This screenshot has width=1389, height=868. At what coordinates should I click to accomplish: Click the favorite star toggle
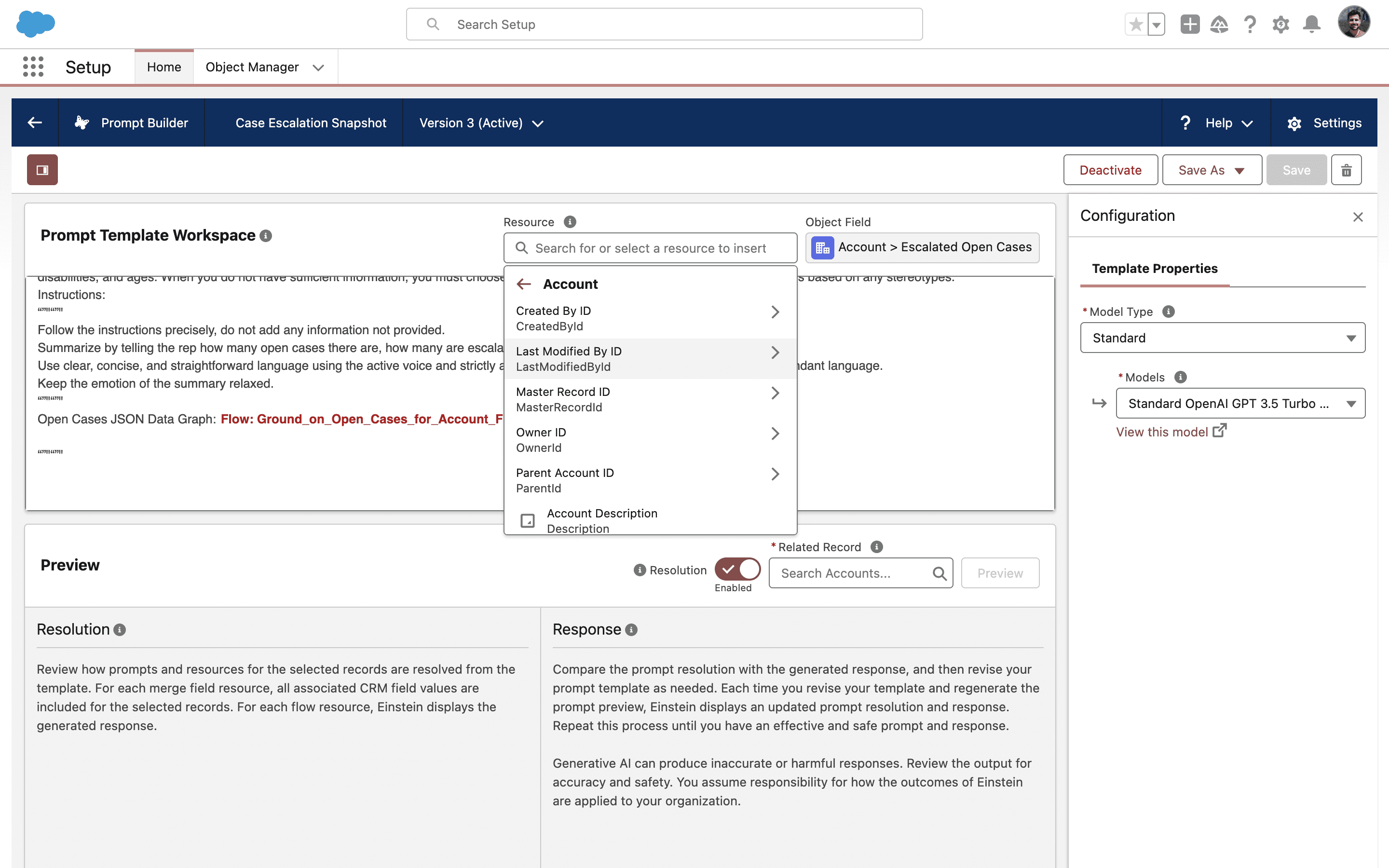(1136, 24)
